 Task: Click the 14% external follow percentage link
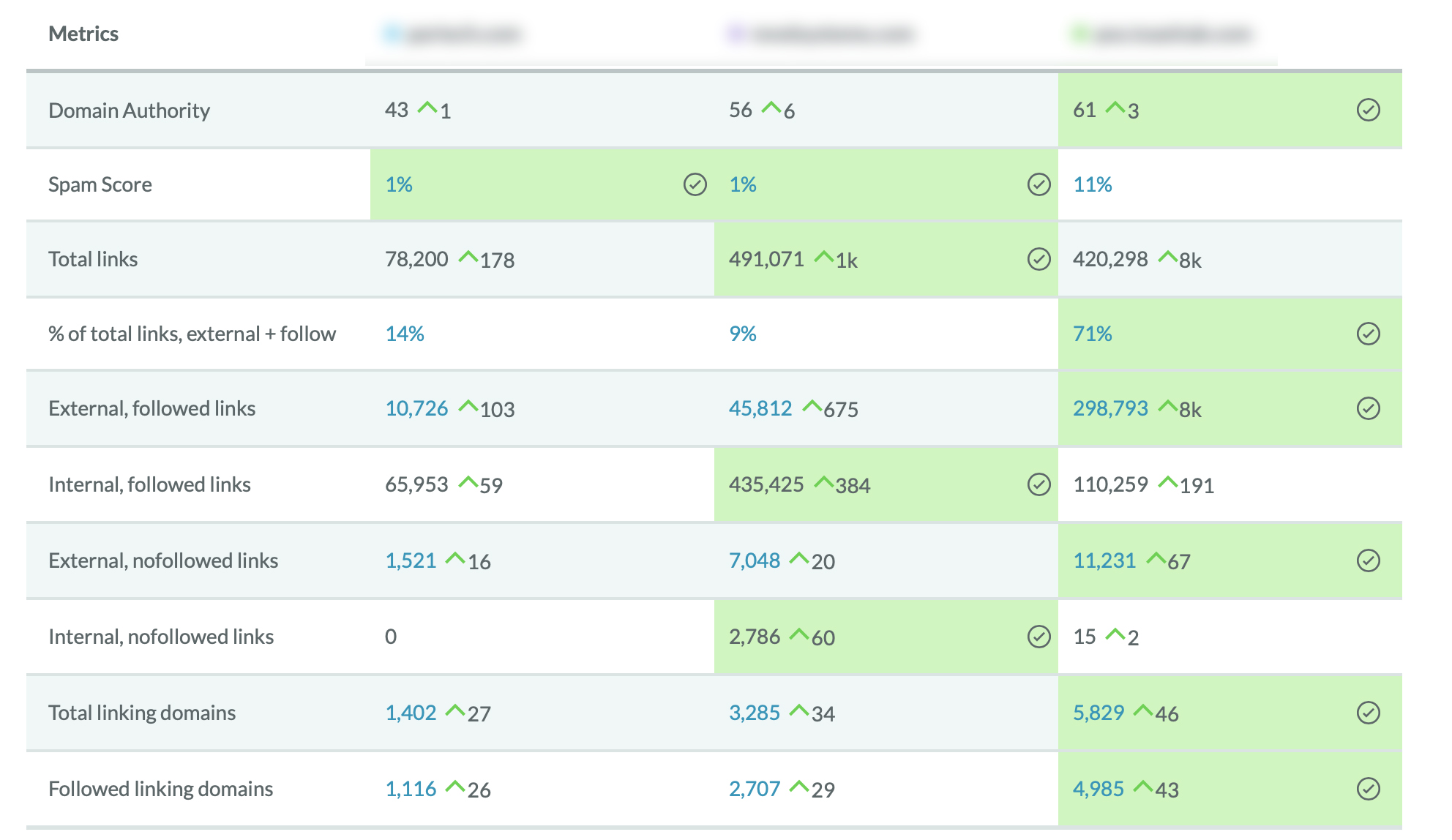pyautogui.click(x=404, y=334)
